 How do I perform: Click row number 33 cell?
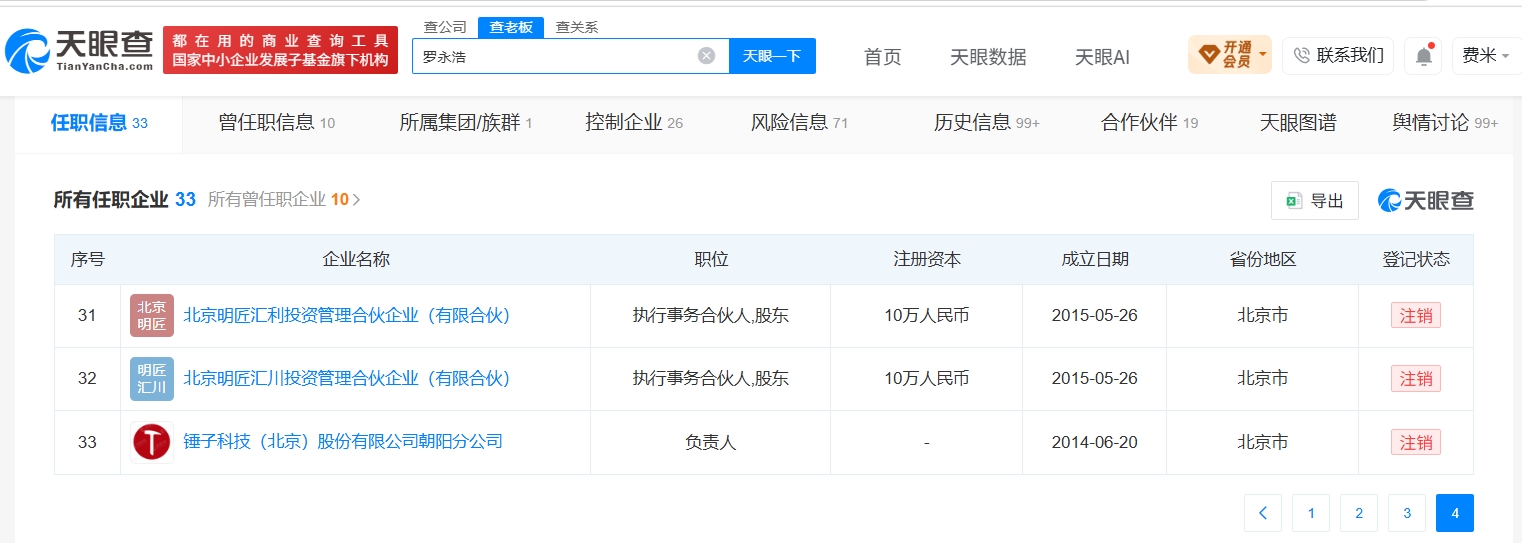coord(87,442)
